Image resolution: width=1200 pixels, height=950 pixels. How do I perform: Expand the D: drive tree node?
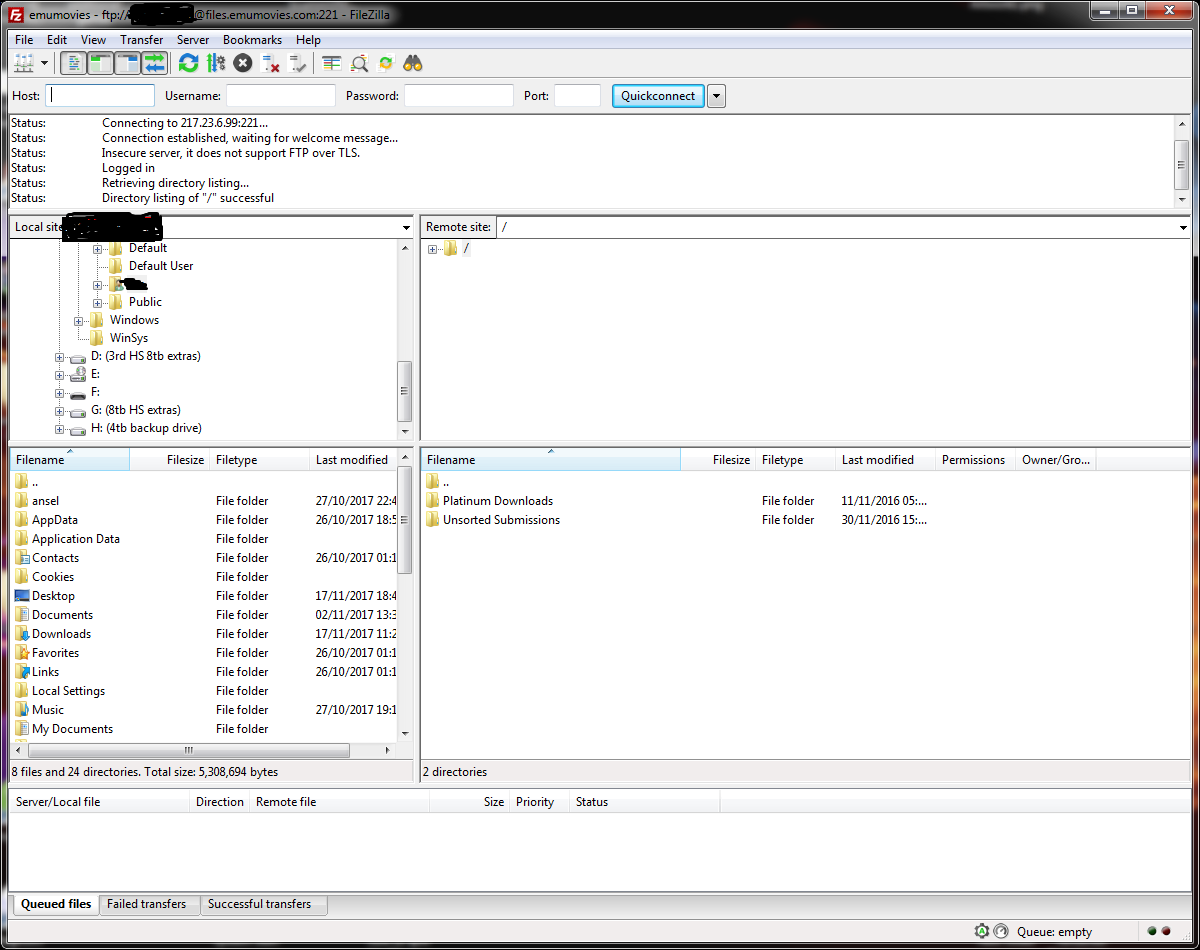(60, 357)
